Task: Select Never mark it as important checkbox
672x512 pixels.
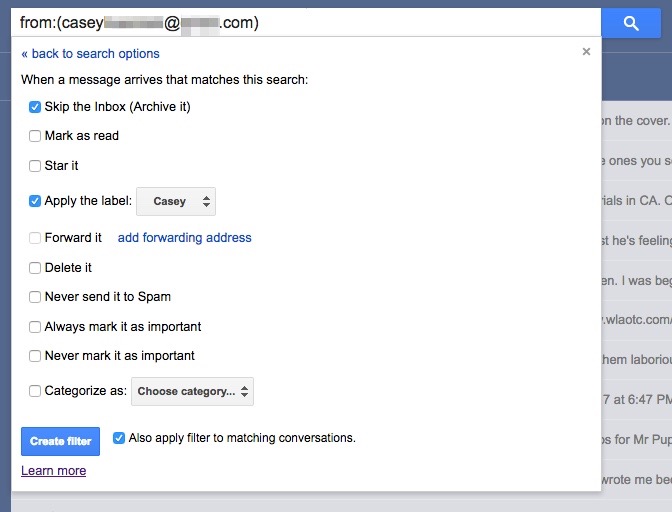Action: (35, 356)
